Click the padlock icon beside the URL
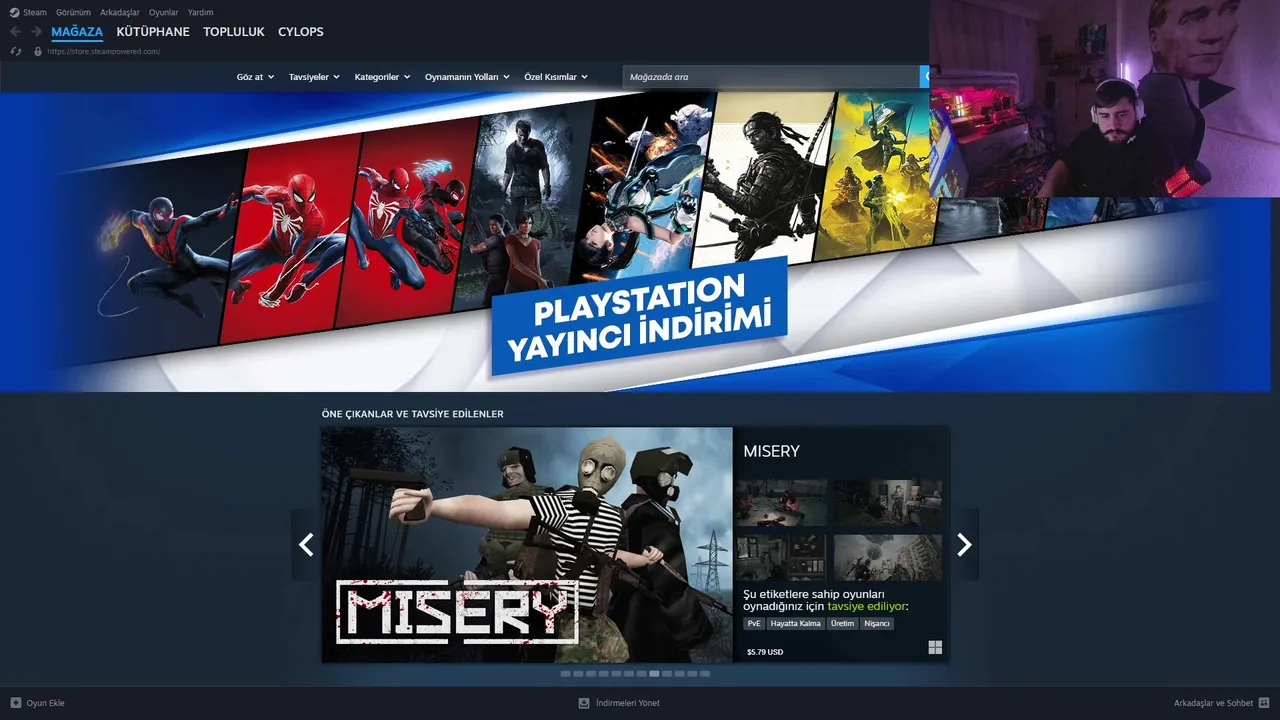This screenshot has width=1280, height=720. pyautogui.click(x=38, y=51)
